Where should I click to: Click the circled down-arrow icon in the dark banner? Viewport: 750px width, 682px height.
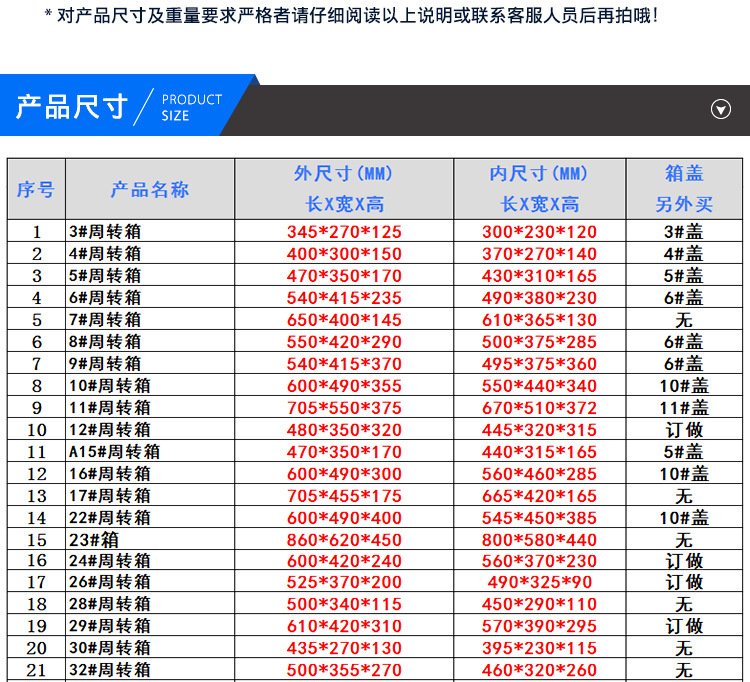tap(720, 109)
